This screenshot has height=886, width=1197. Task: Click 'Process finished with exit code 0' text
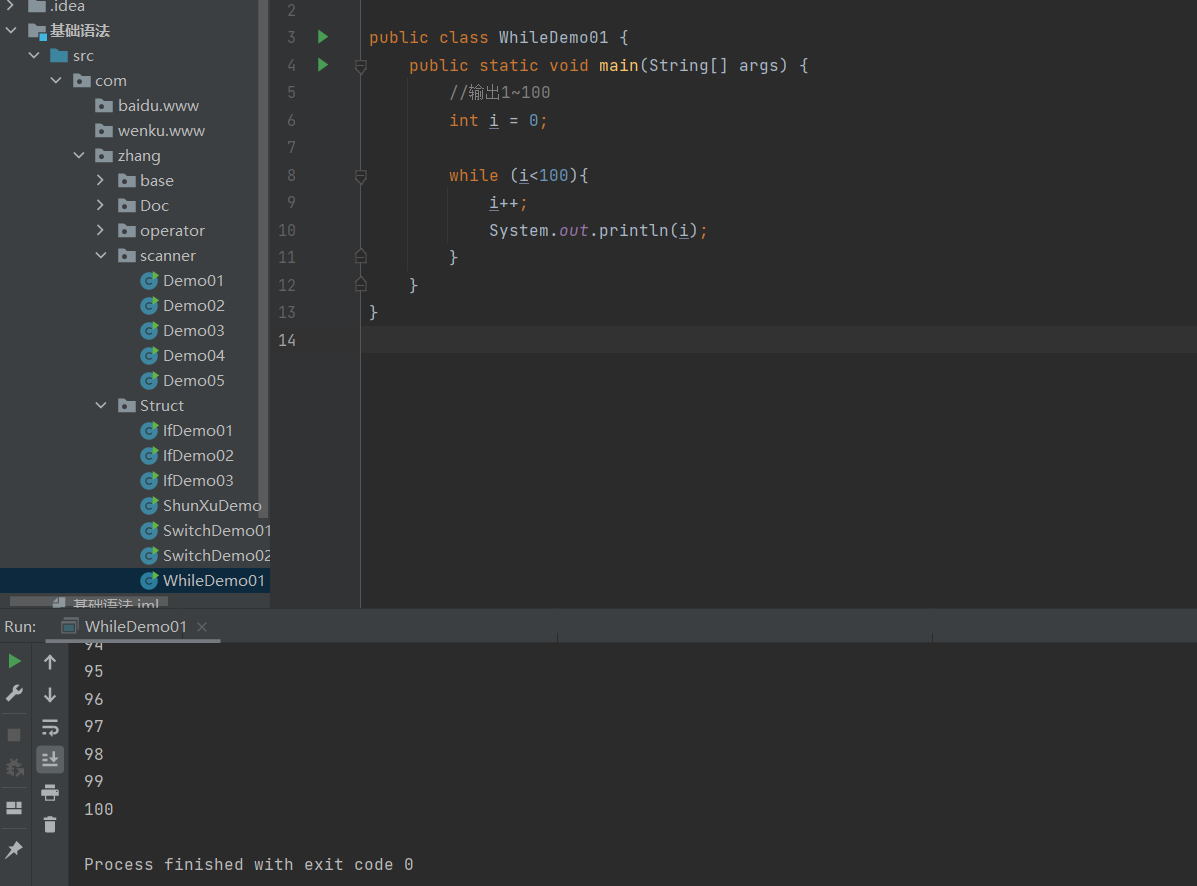pyautogui.click(x=249, y=865)
